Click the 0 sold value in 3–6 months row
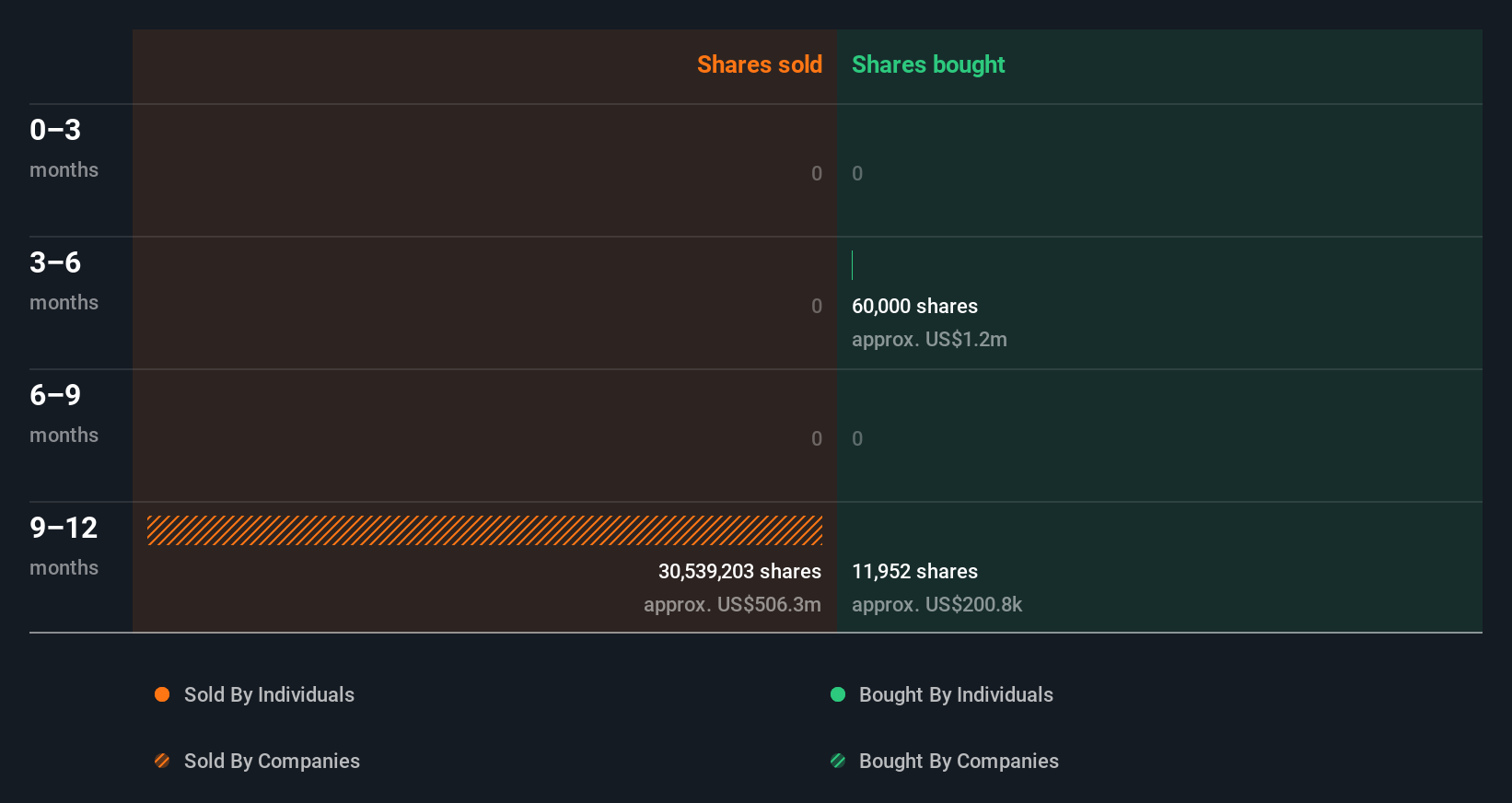 817,306
